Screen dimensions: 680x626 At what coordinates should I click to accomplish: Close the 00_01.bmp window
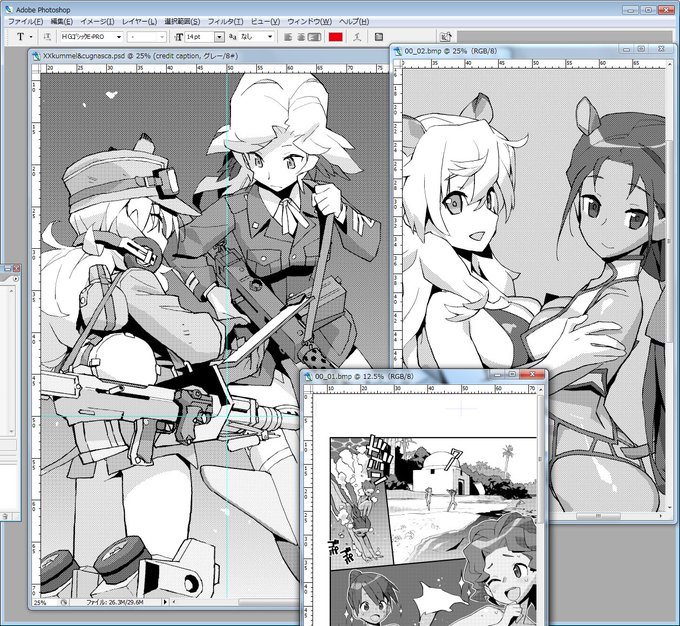(x=532, y=374)
